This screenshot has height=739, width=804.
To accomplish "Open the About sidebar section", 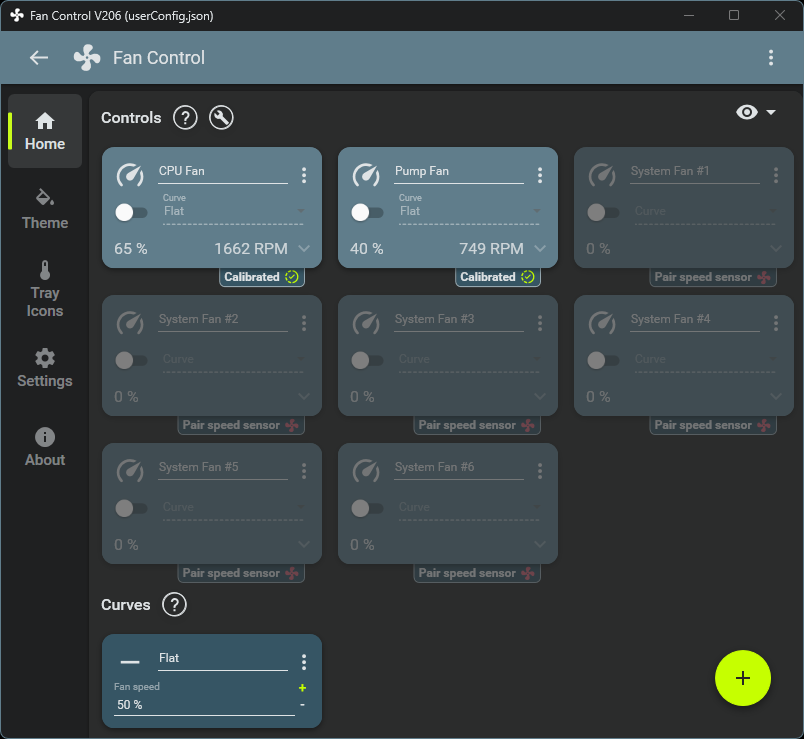I will 45,447.
